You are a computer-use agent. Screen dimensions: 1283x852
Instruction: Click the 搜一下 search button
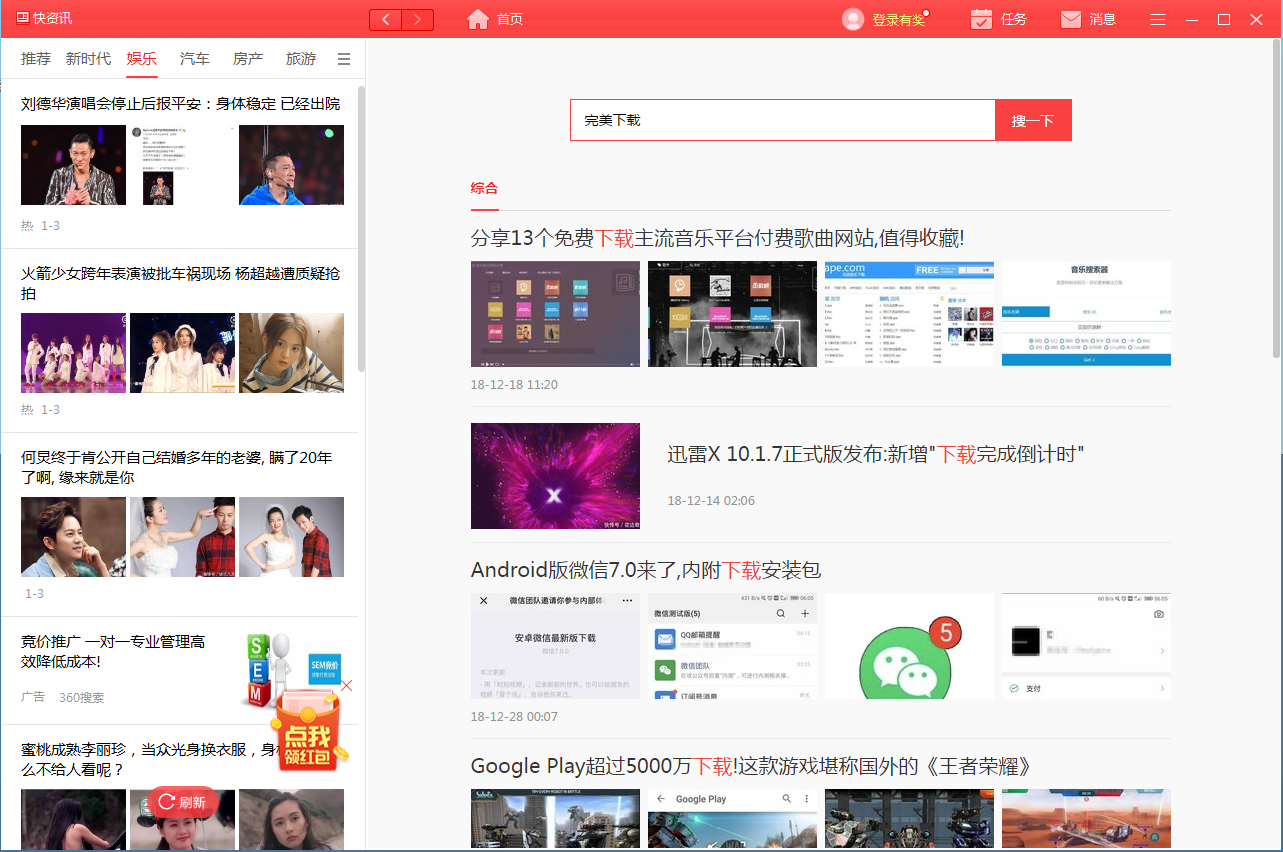[1033, 119]
